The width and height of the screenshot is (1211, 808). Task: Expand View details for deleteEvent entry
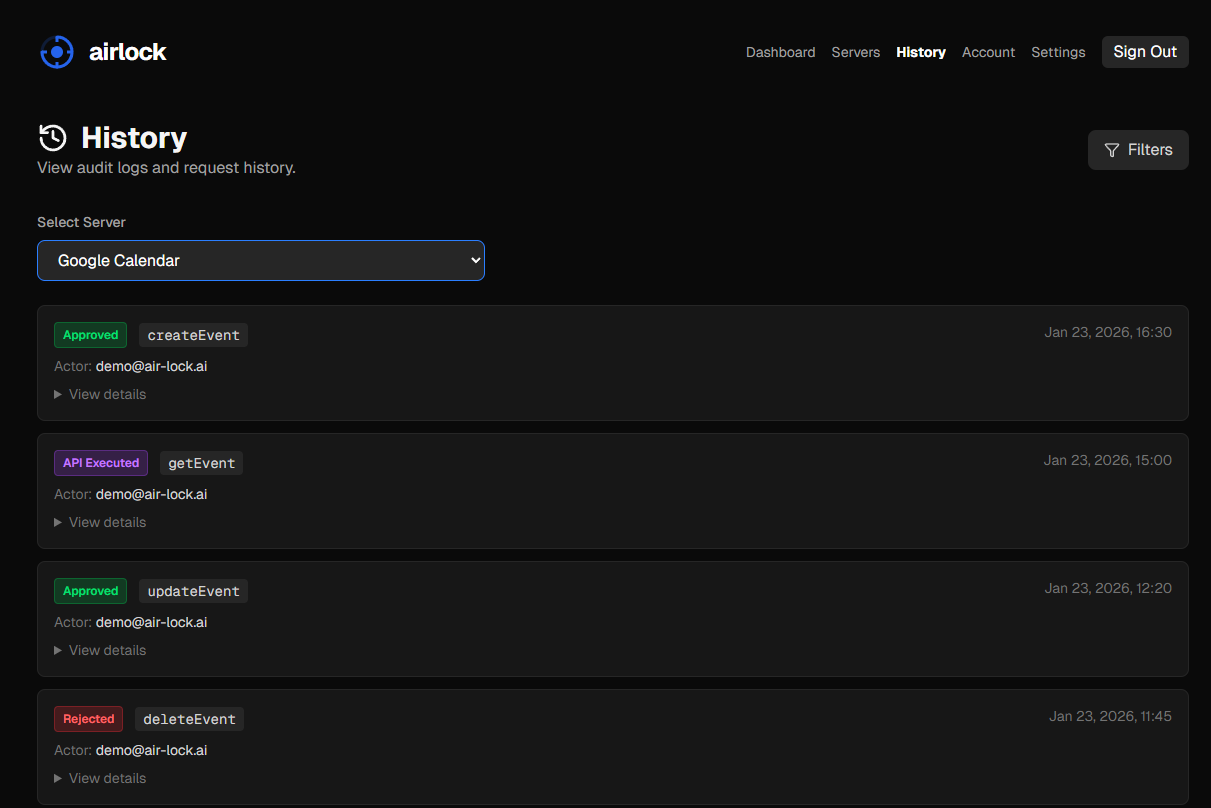click(100, 778)
